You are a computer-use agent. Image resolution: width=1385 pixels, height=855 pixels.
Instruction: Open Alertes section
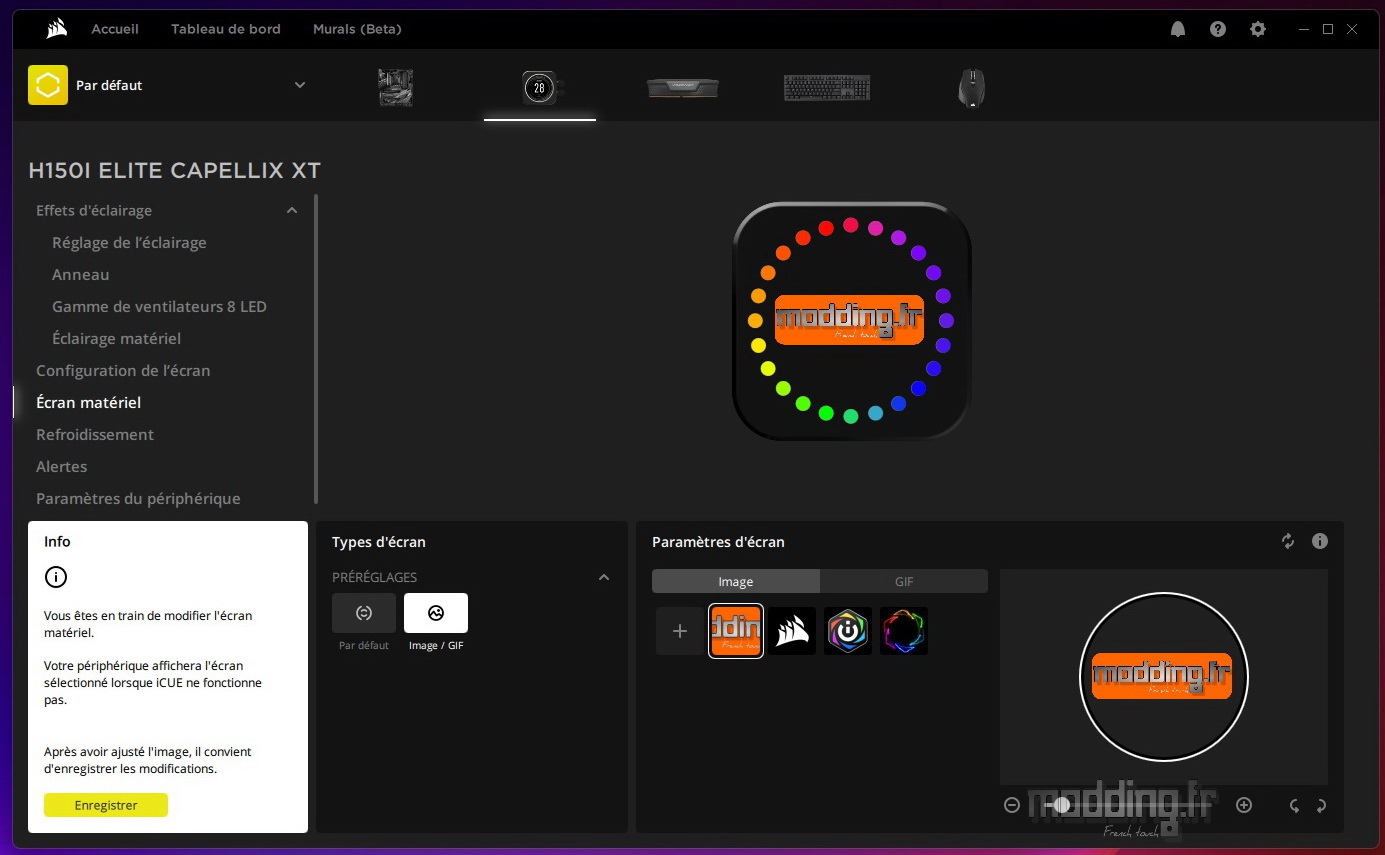tap(61, 466)
